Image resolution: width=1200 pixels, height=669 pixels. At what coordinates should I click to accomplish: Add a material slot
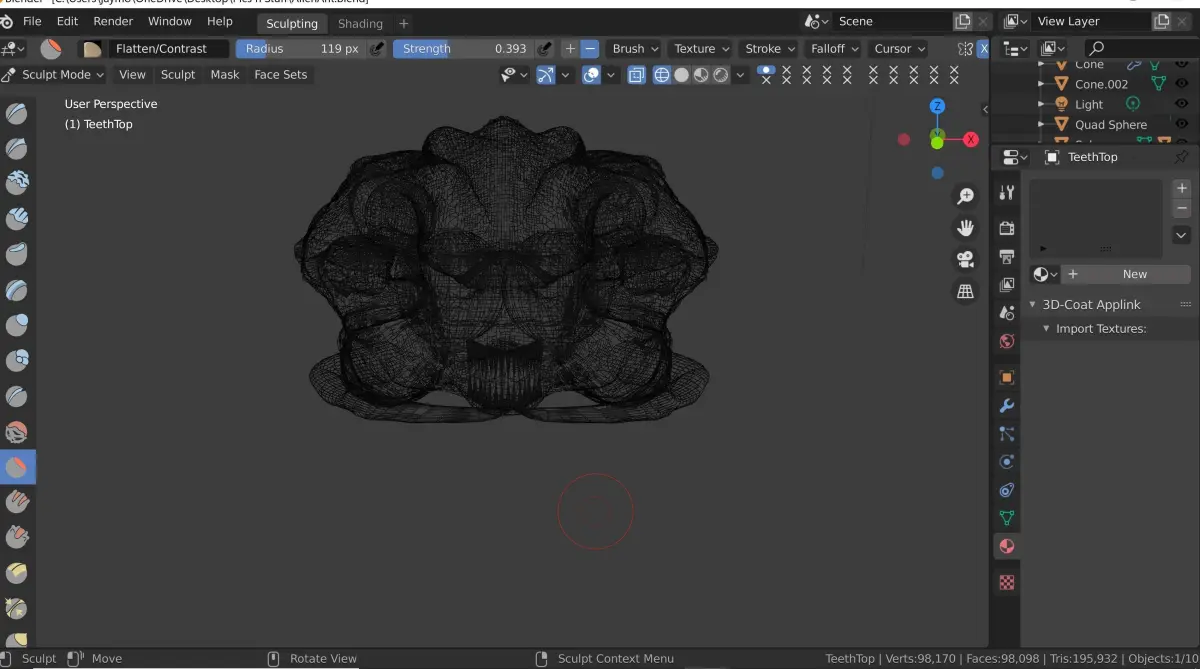[1181, 188]
